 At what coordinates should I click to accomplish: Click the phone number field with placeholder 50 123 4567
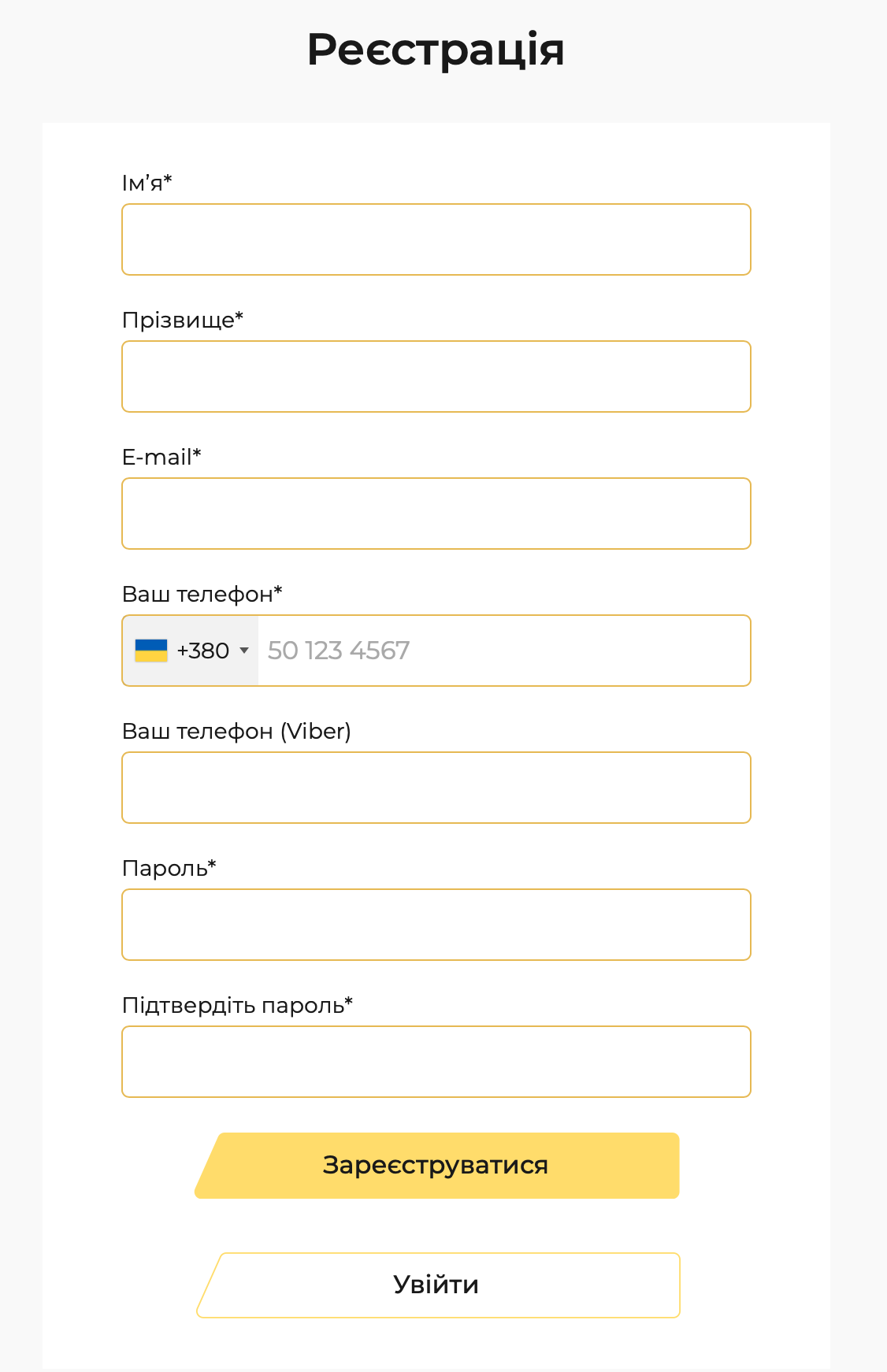point(504,651)
